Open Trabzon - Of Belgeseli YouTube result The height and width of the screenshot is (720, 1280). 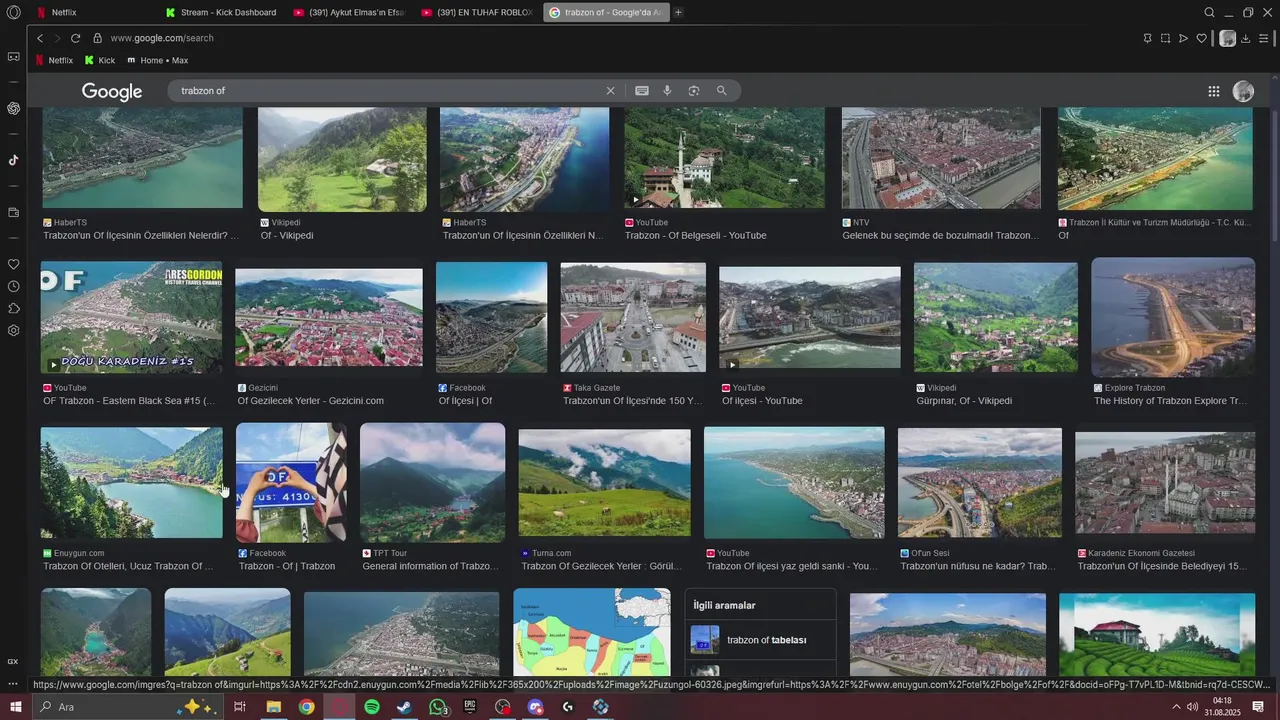coord(725,159)
